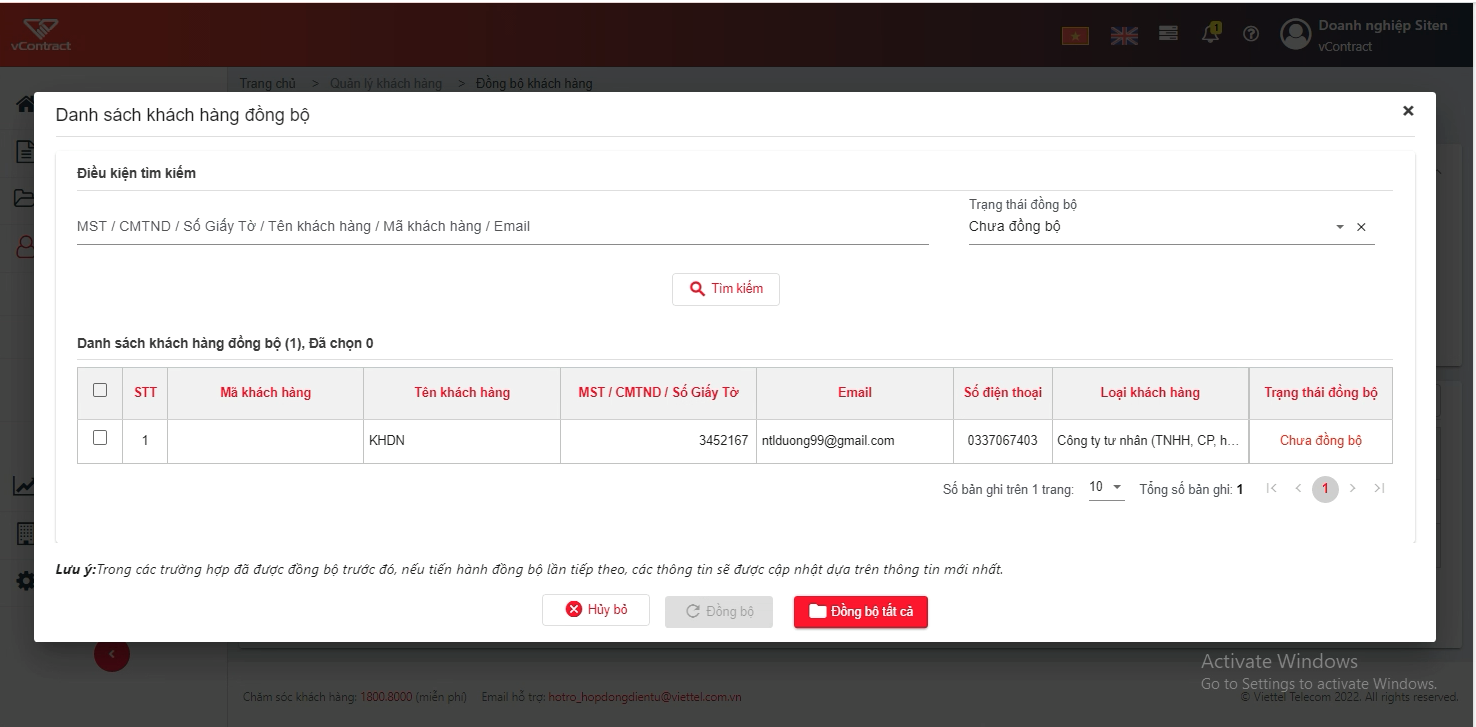Viewport: 1476px width, 727px height.
Task: Open records per page dropdown showing 10
Action: (1106, 487)
